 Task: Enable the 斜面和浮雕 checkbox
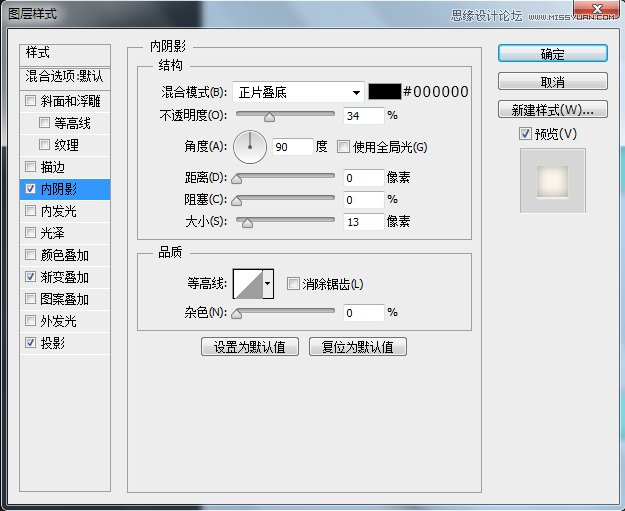(x=30, y=100)
